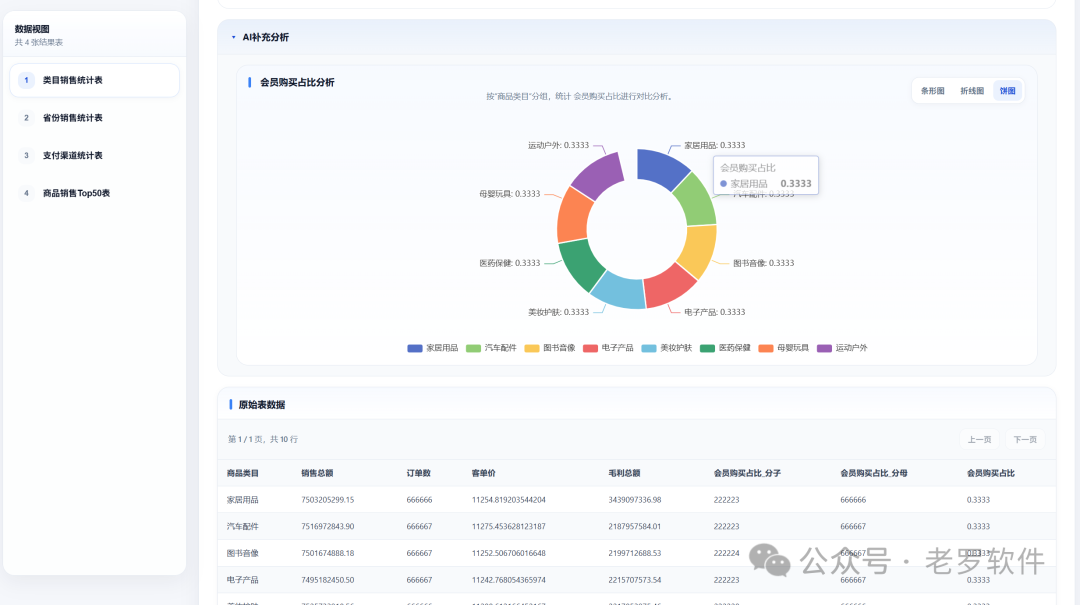Click the light blue 美妆护肤 pie slice
Screen dimensions: 1080x605
point(619,291)
